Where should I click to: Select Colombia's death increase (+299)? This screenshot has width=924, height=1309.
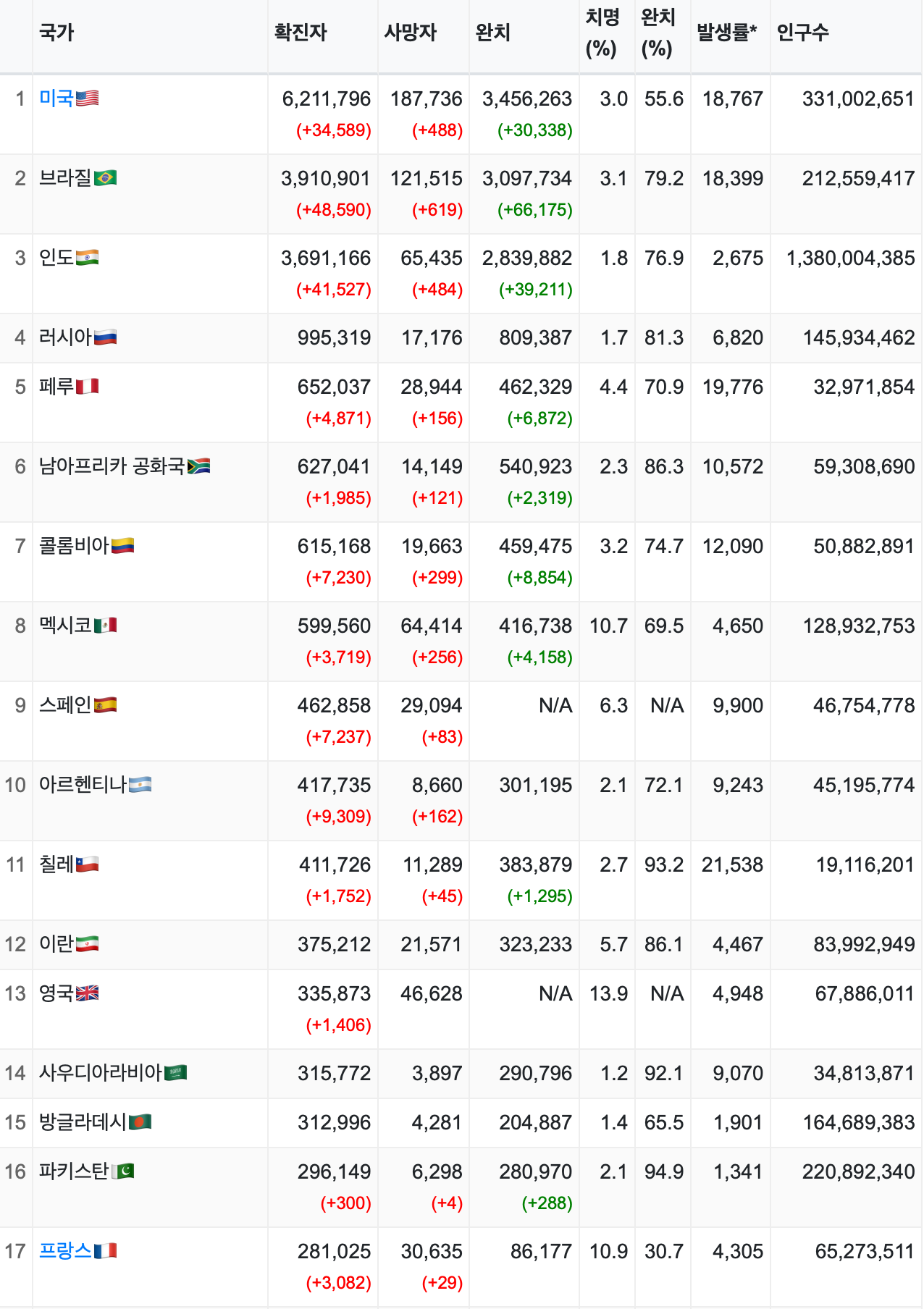click(437, 578)
